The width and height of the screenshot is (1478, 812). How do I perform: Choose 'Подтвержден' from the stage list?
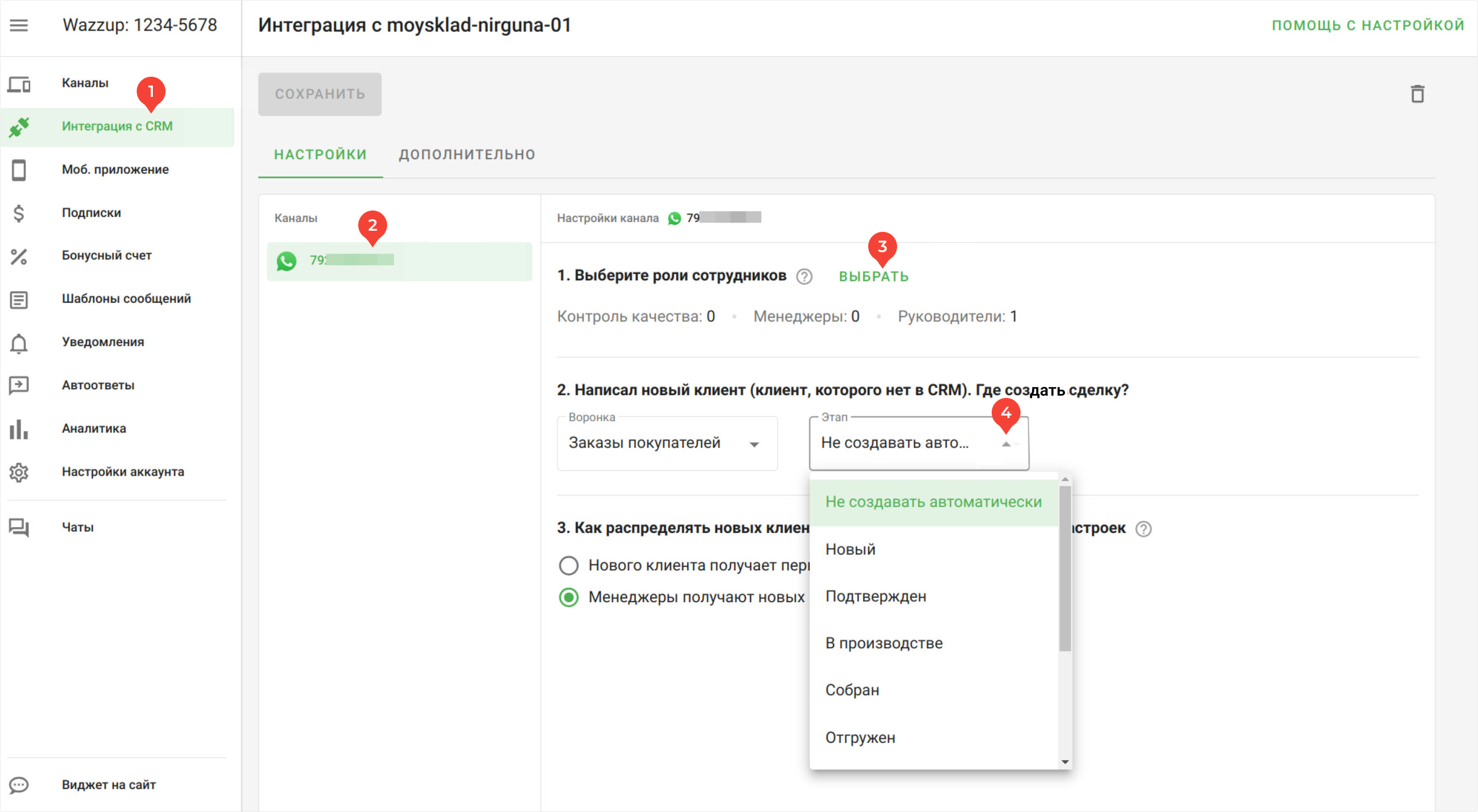(876, 596)
